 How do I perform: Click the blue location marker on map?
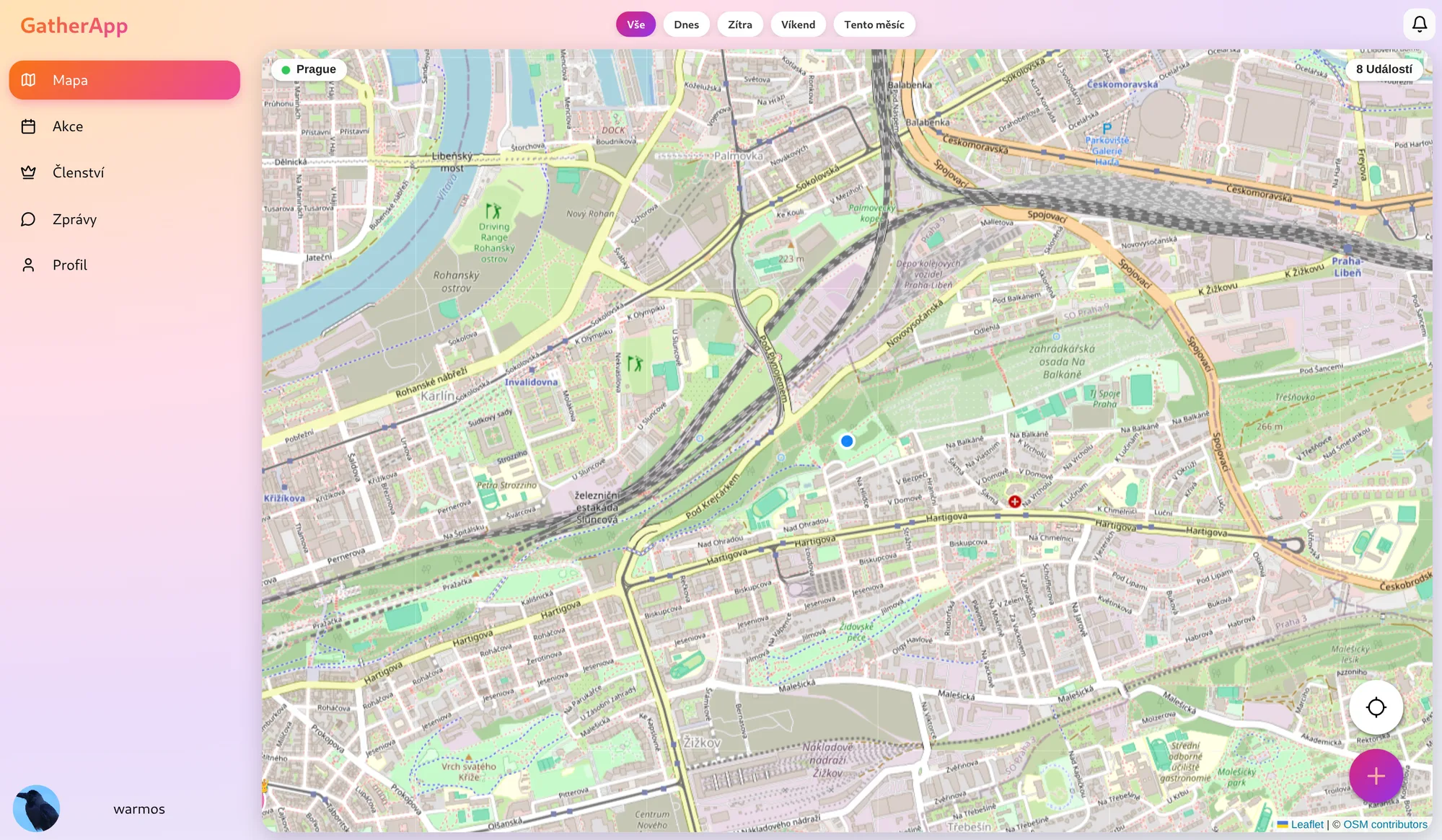point(847,441)
